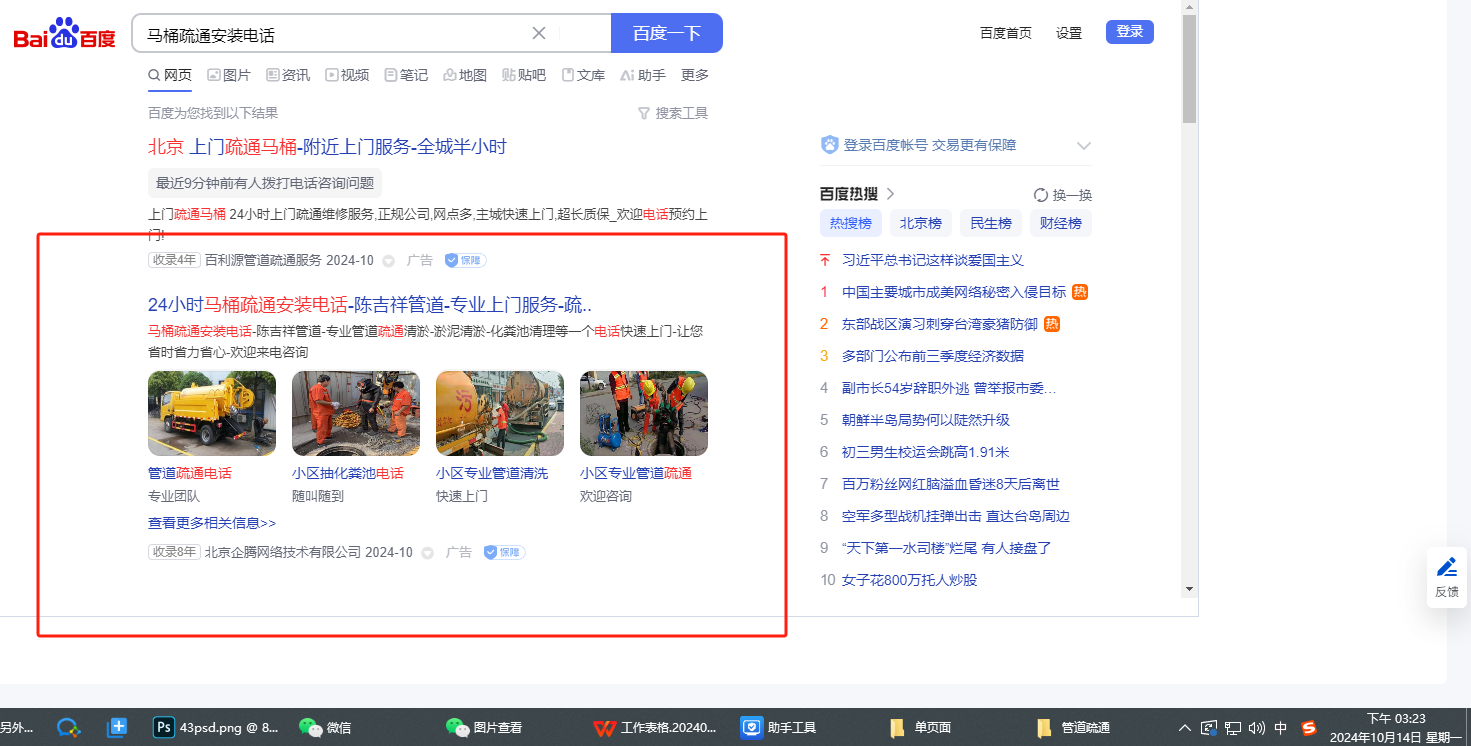Viewport: 1471px width, 746px height.
Task: Click 北京企腾网络技术有限公司 source name
Action: 283,552
